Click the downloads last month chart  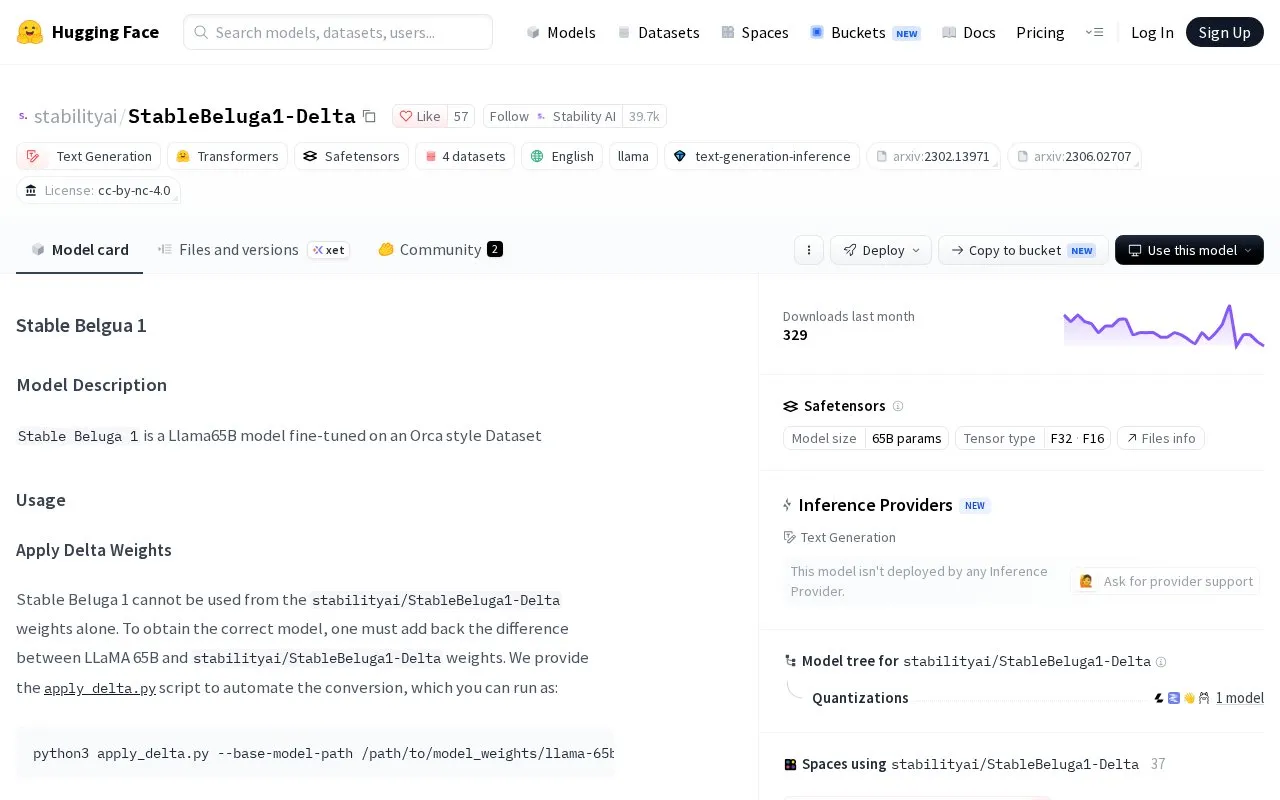pos(1163,326)
